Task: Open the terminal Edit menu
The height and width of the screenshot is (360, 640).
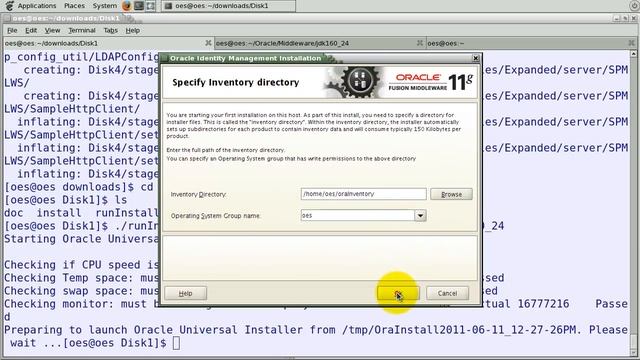Action: (31, 30)
